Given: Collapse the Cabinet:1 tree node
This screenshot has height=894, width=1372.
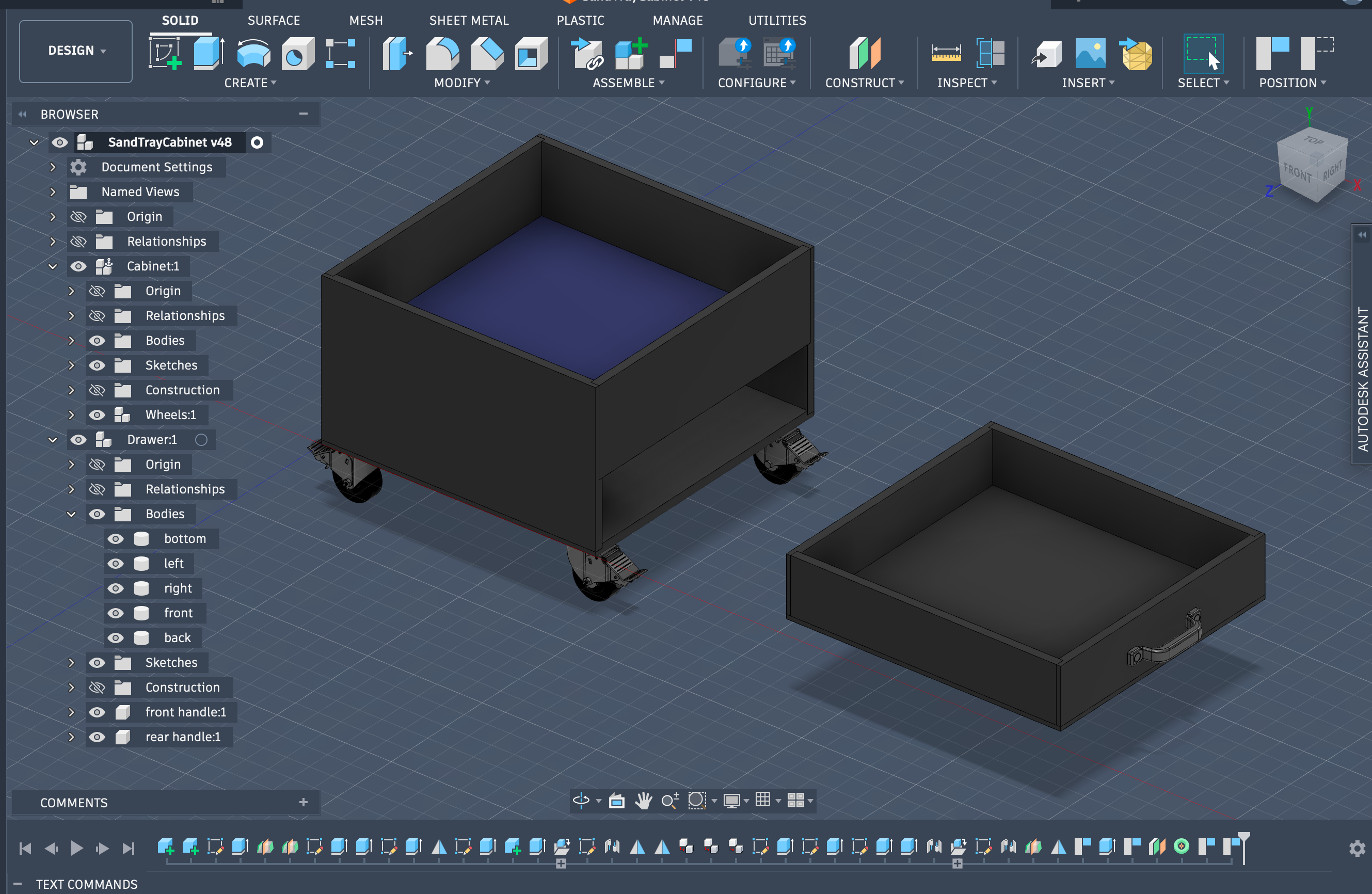Looking at the screenshot, I should click(x=53, y=266).
